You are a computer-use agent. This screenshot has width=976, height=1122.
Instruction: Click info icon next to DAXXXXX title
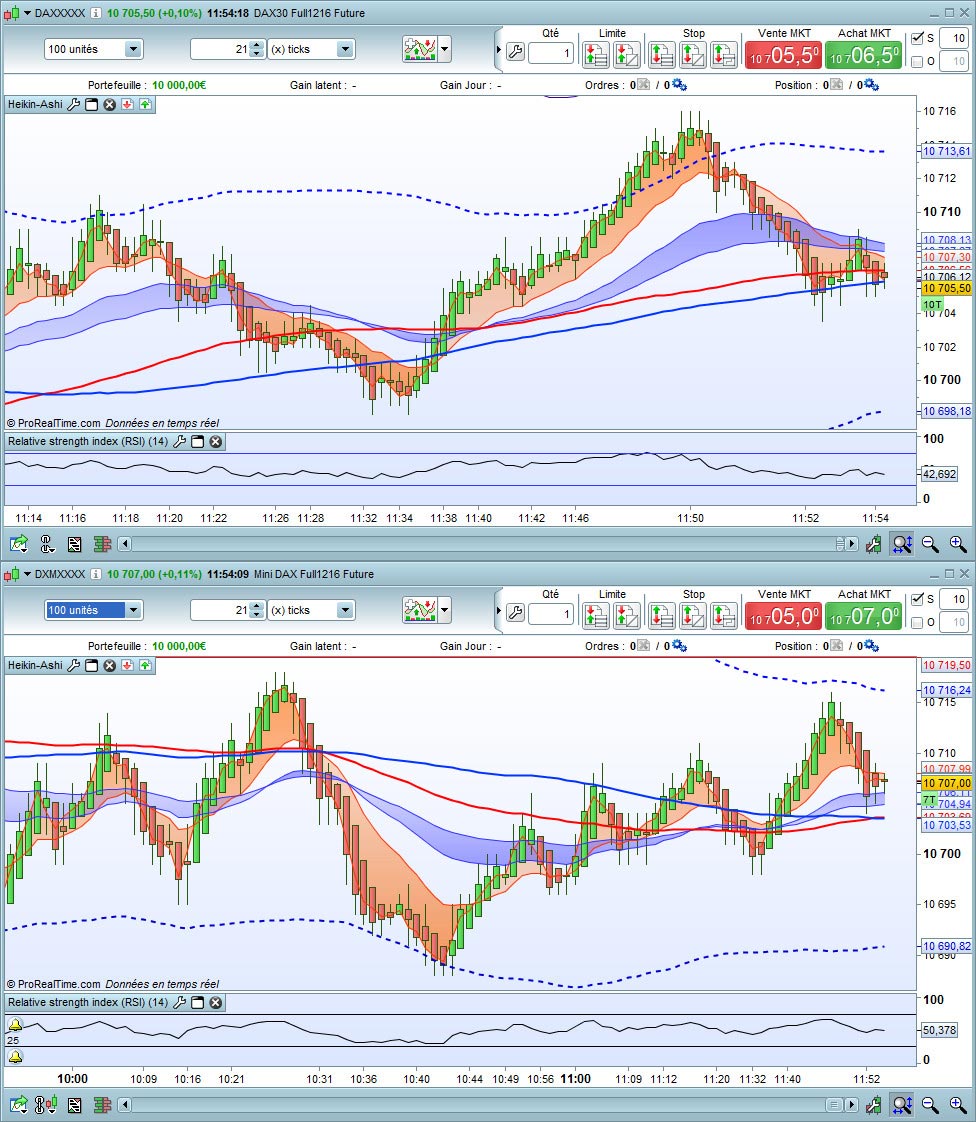(x=95, y=13)
